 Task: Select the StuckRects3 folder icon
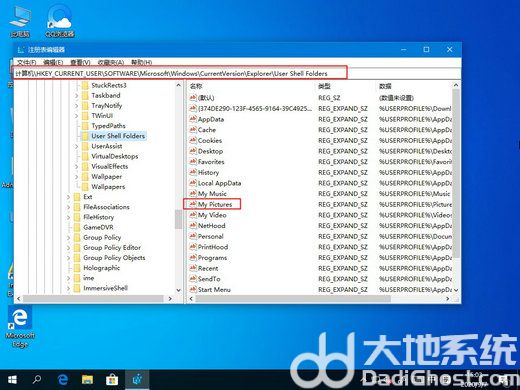(85, 85)
